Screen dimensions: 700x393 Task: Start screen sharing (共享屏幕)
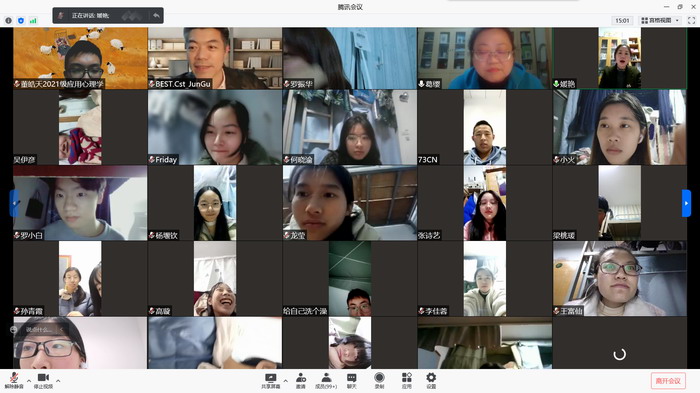[x=271, y=381]
